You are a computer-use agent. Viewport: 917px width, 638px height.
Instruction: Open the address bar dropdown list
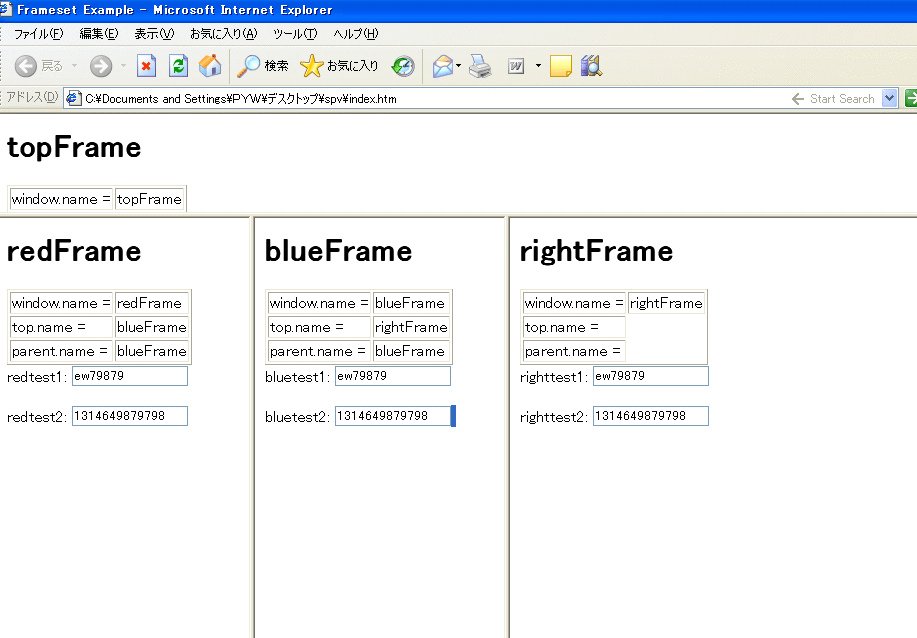coord(890,98)
